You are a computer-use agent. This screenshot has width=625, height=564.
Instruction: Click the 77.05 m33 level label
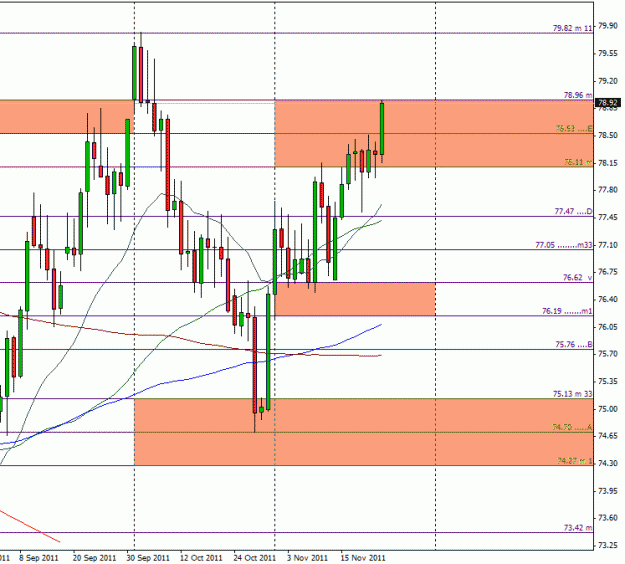tap(564, 245)
